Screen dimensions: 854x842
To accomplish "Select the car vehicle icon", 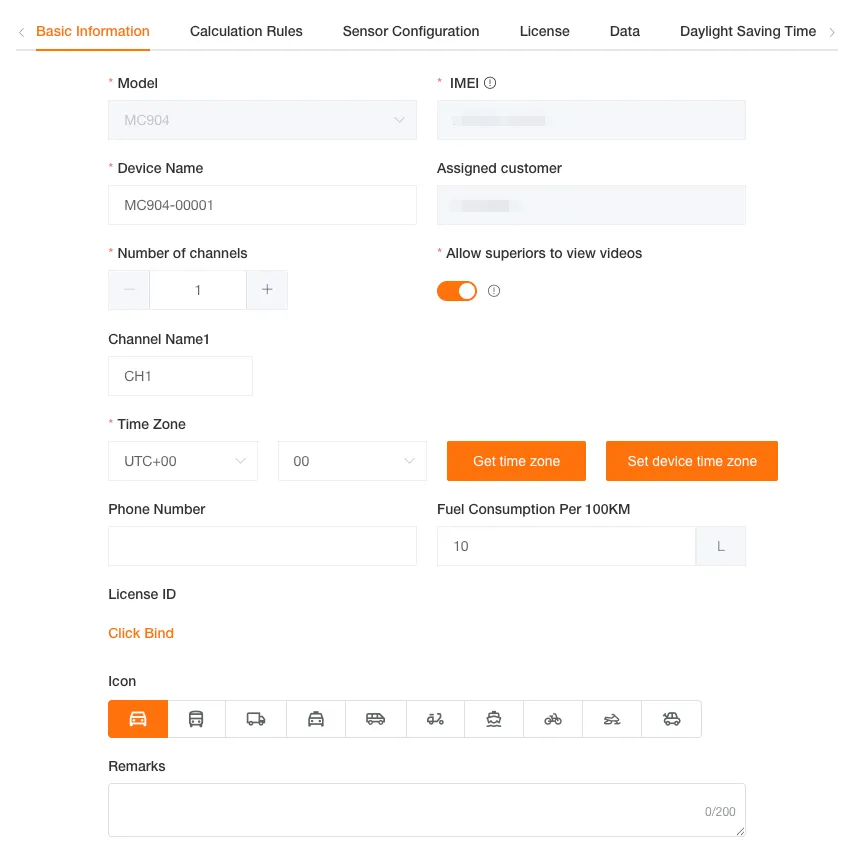I will click(x=138, y=719).
